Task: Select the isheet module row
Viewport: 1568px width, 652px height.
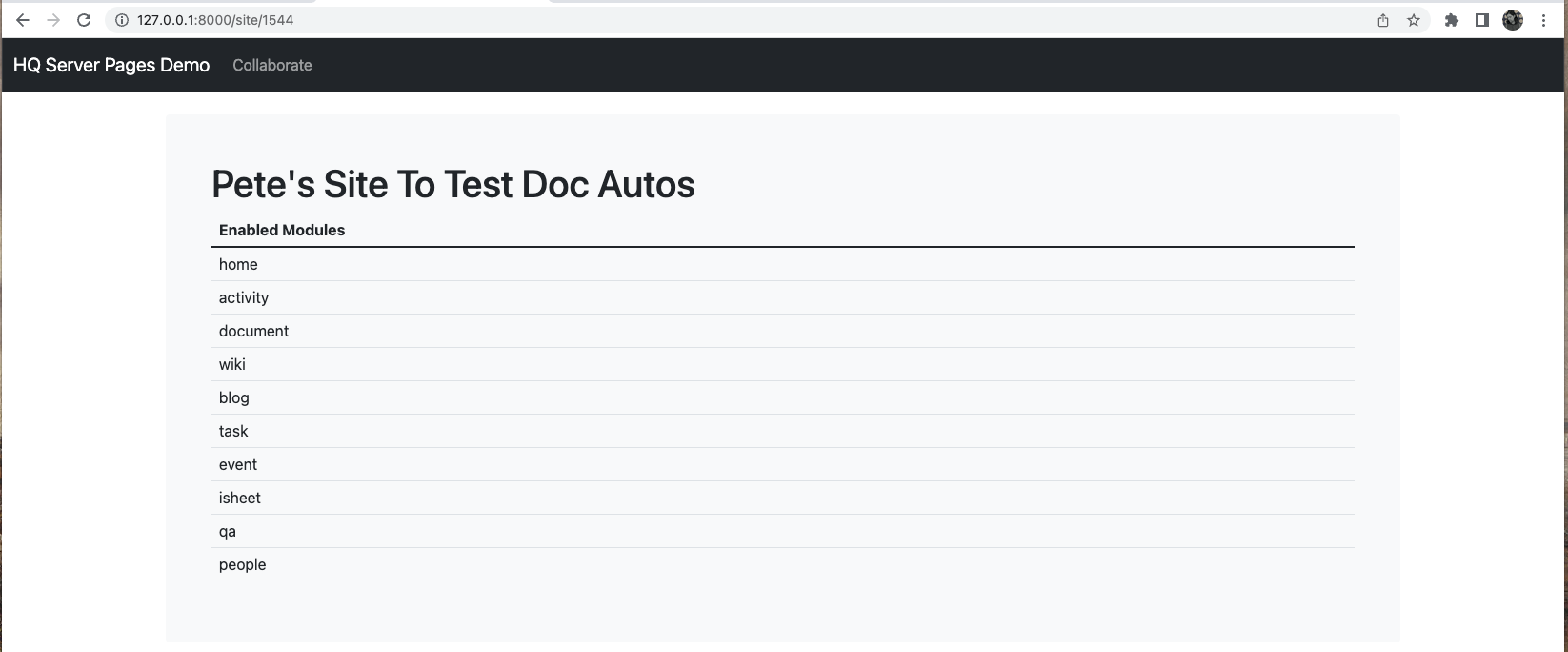Action: pyautogui.click(x=240, y=498)
